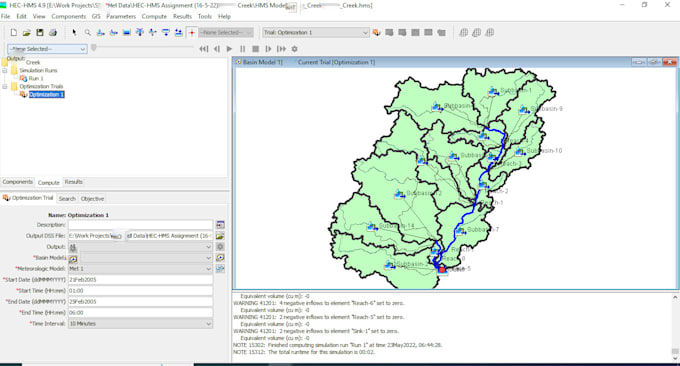Select the arrow pointer tool
This screenshot has width=680, height=366.
click(x=74, y=33)
